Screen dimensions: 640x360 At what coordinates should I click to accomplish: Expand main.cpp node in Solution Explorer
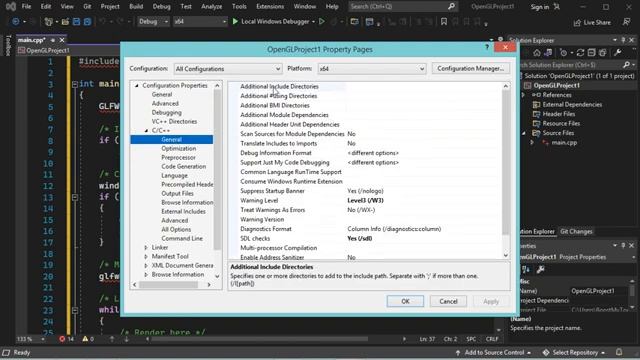coord(532,142)
